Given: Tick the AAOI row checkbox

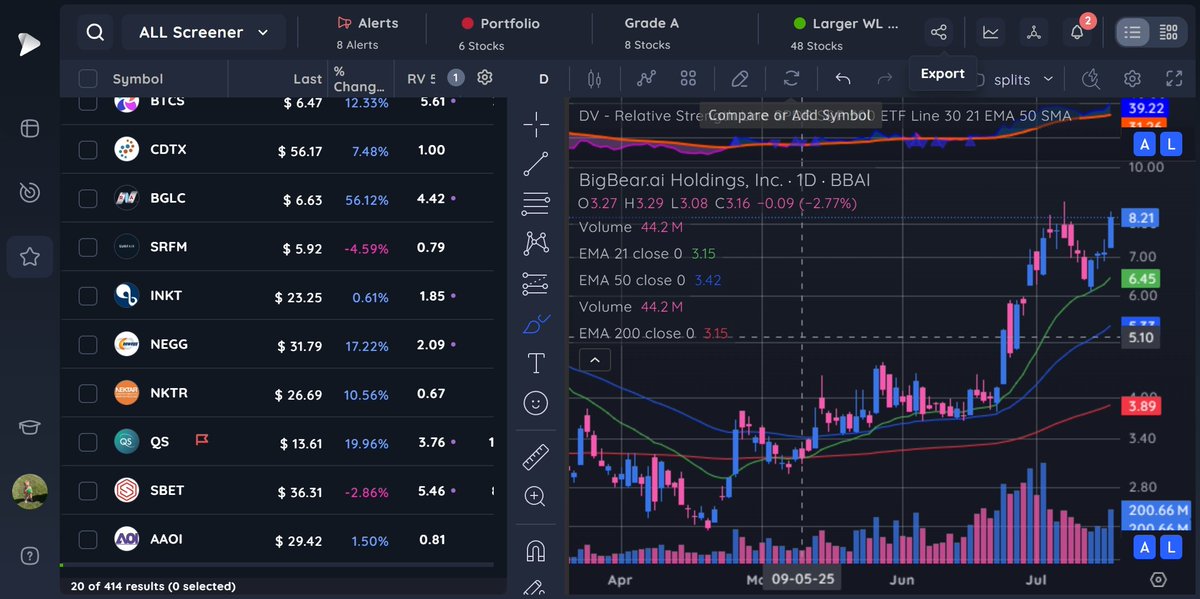Looking at the screenshot, I should [88, 539].
